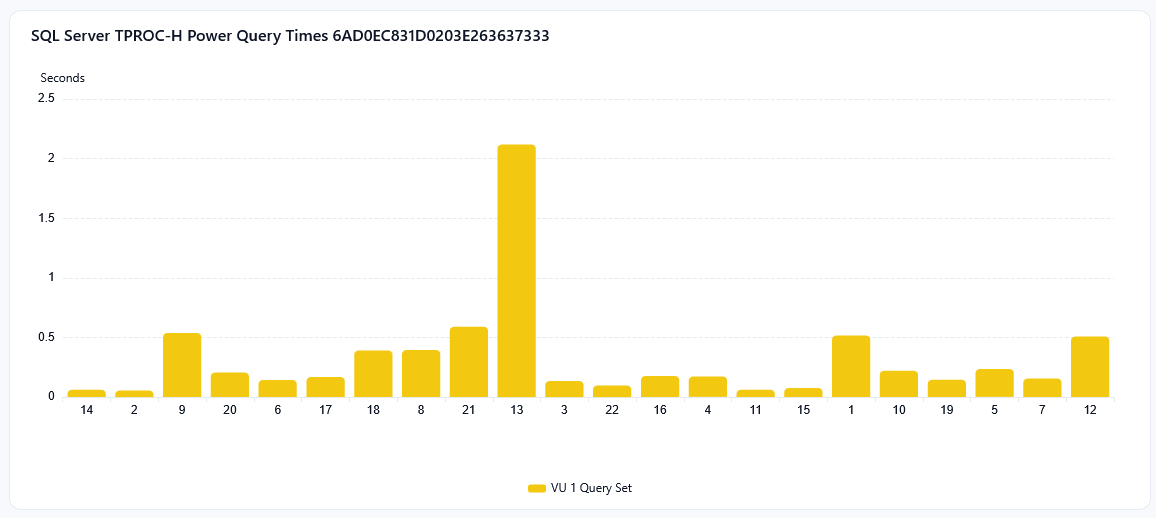
Task: Select the bar for query 20
Action: [x=230, y=385]
